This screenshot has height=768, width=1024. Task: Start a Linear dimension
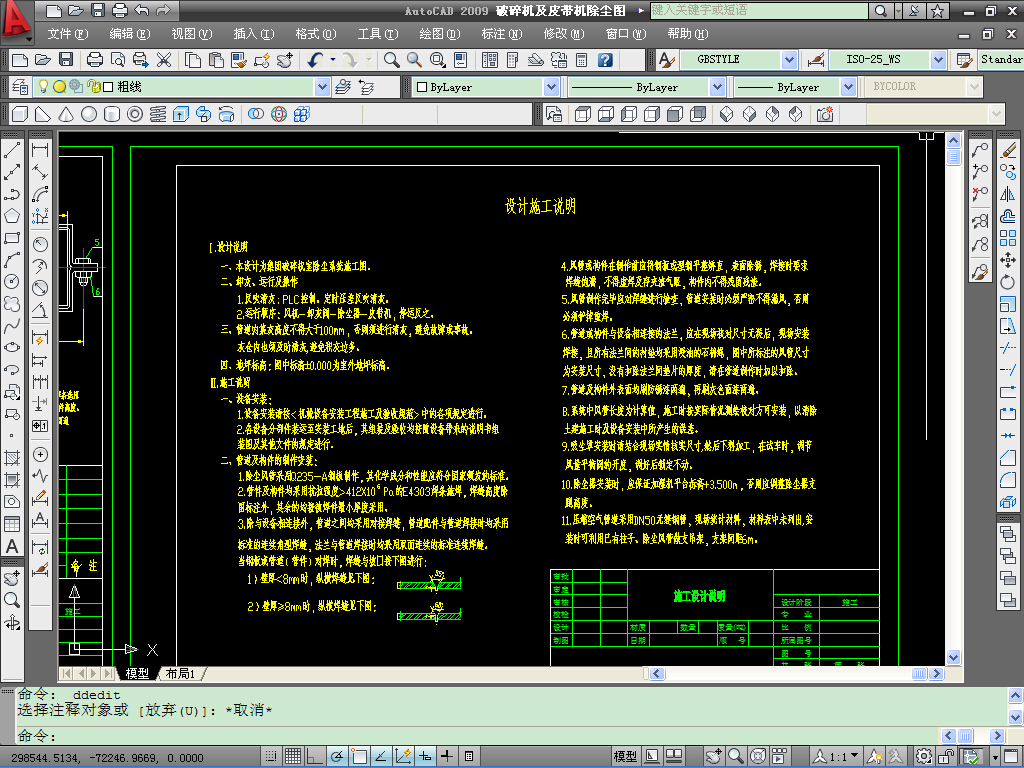pyautogui.click(x=40, y=150)
